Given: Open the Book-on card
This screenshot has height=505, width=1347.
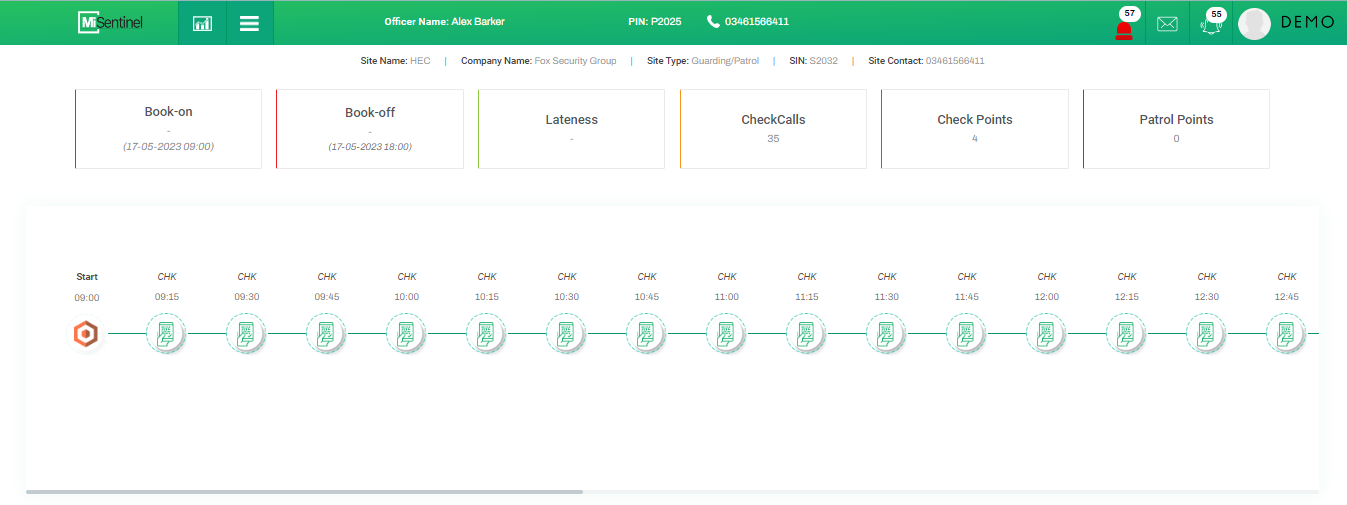Looking at the screenshot, I should point(168,129).
